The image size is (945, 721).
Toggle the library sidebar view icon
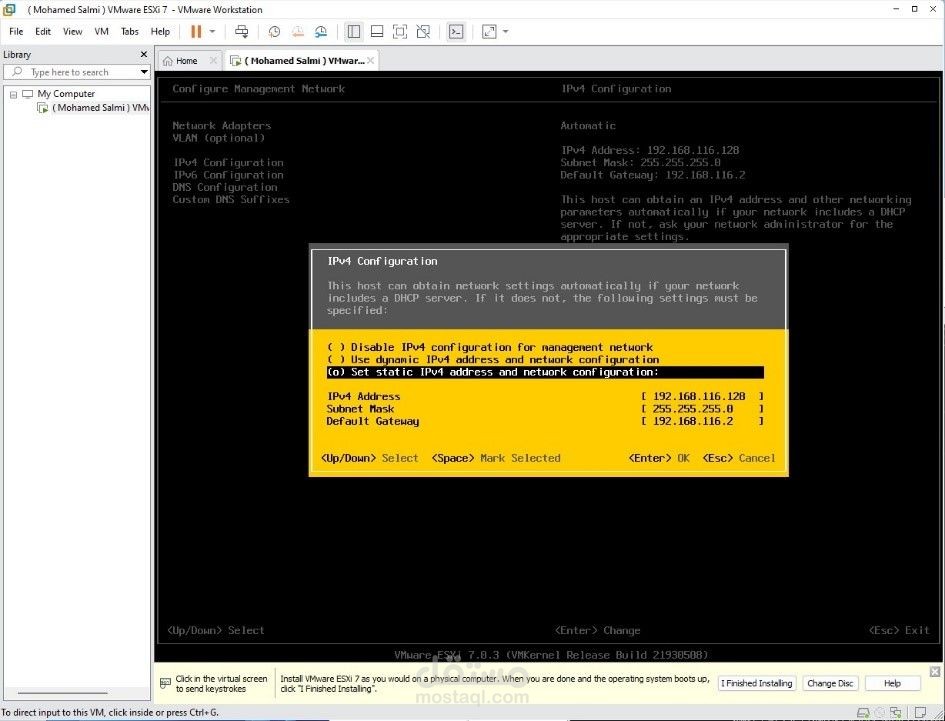tap(354, 31)
